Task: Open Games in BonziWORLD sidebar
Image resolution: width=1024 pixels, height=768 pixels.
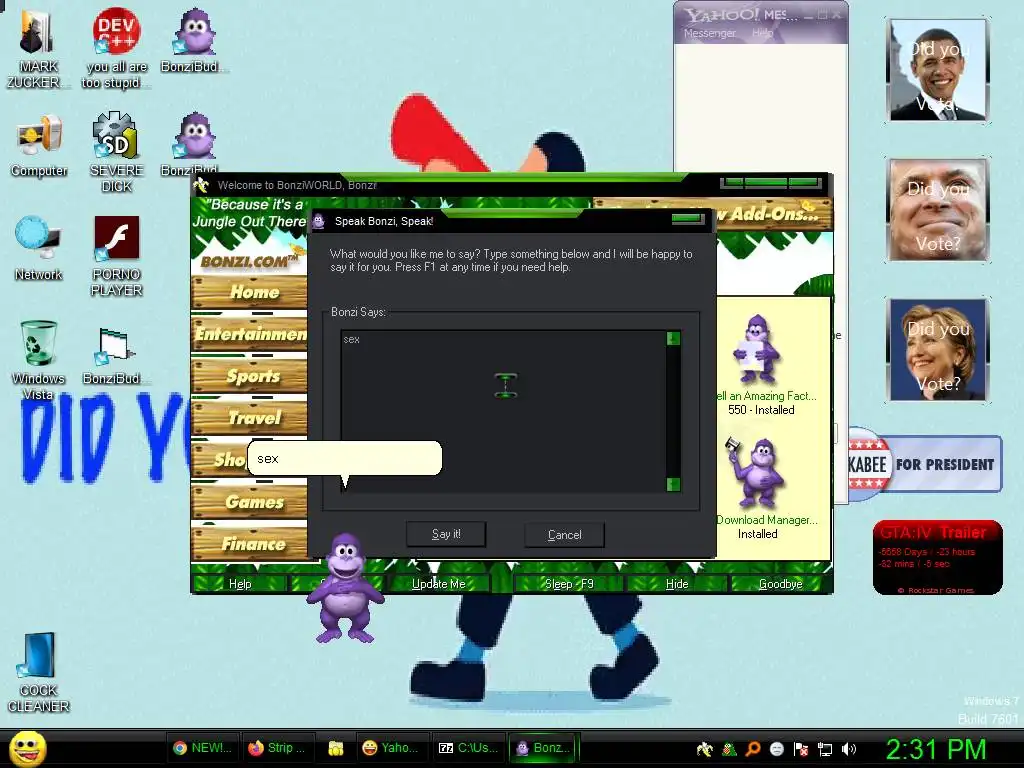Action: pyautogui.click(x=249, y=502)
